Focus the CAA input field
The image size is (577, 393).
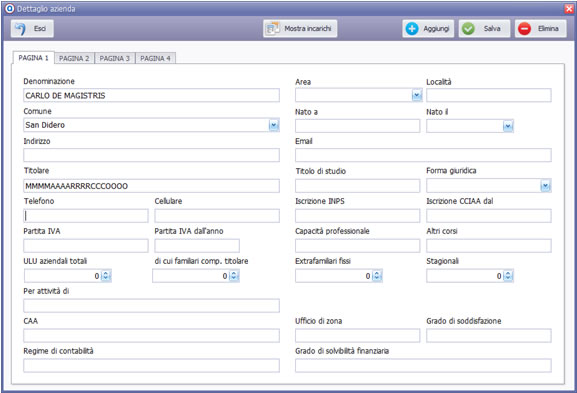[x=151, y=336]
